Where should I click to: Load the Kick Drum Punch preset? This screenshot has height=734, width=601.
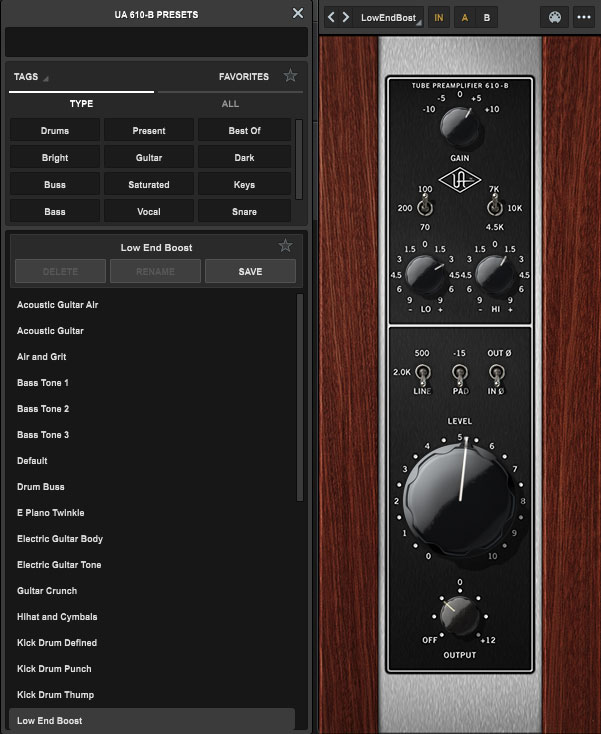[152, 668]
